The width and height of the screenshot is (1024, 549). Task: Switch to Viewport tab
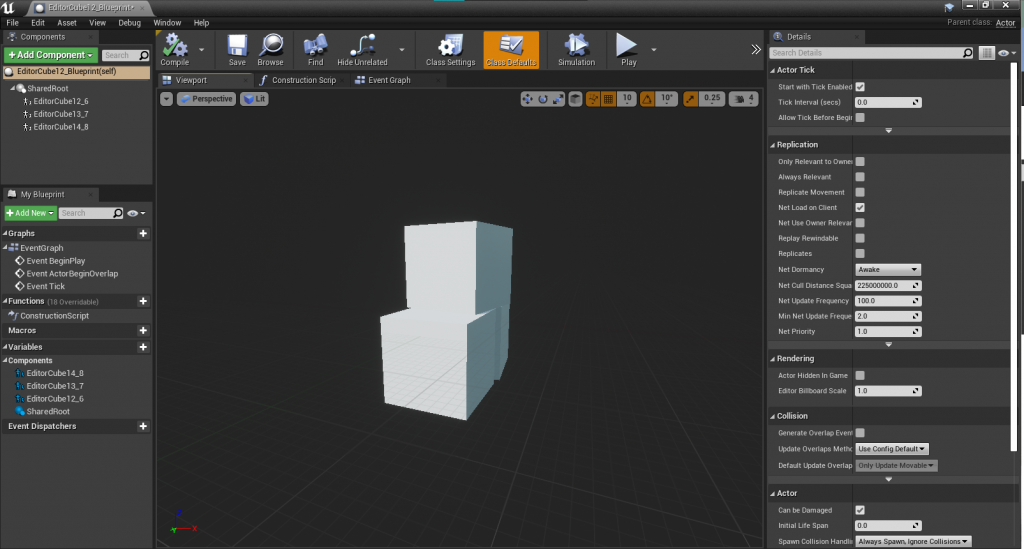tap(191, 80)
